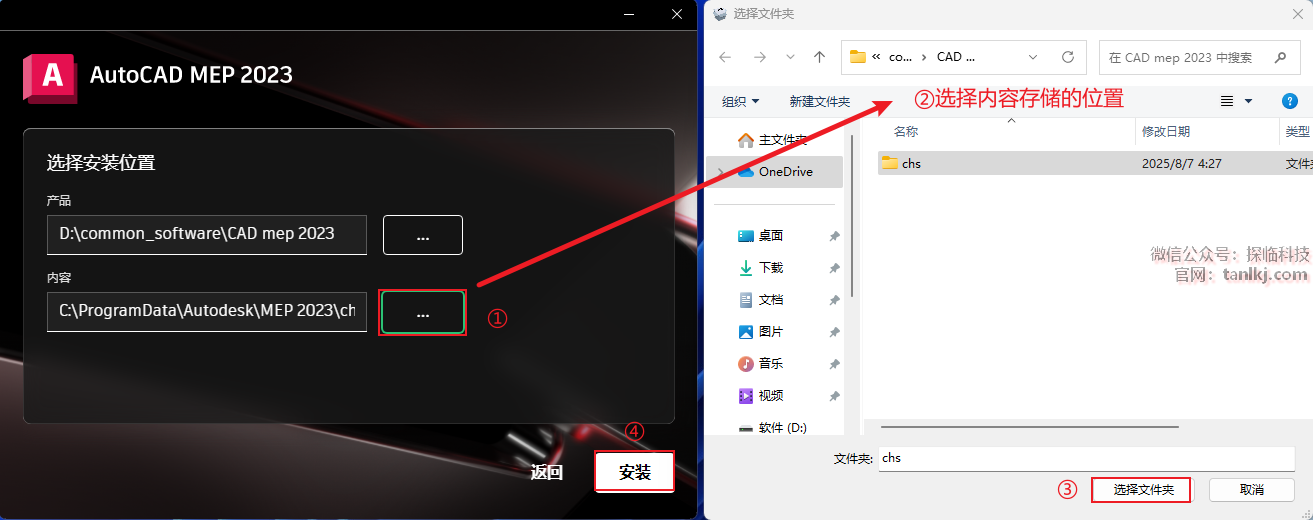Click the 文件夹 name input field

coord(1087,458)
